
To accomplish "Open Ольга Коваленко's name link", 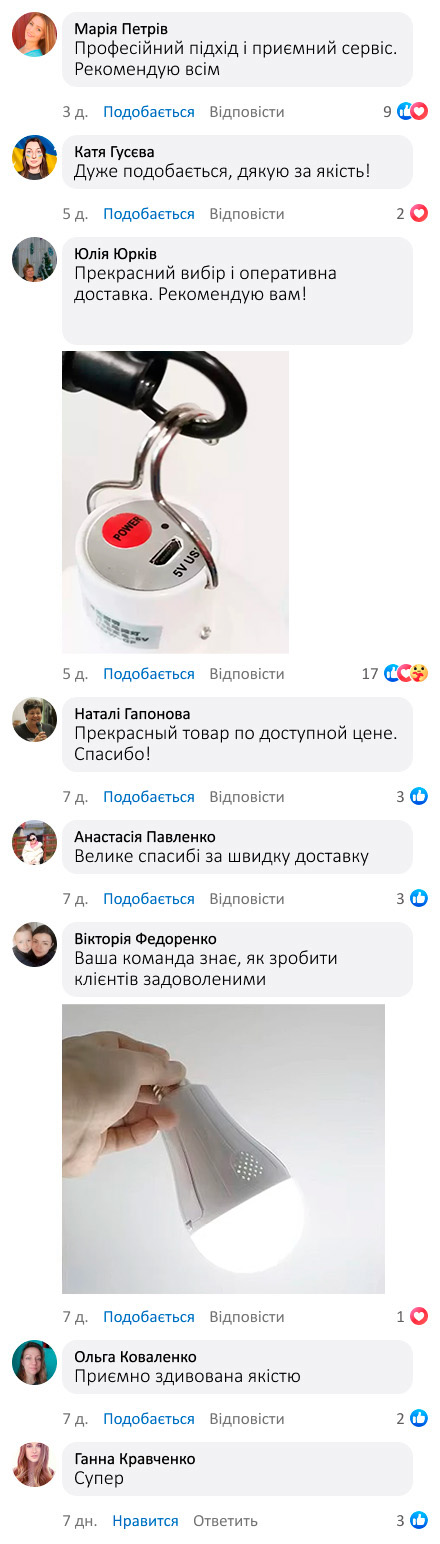I will pos(135,1357).
